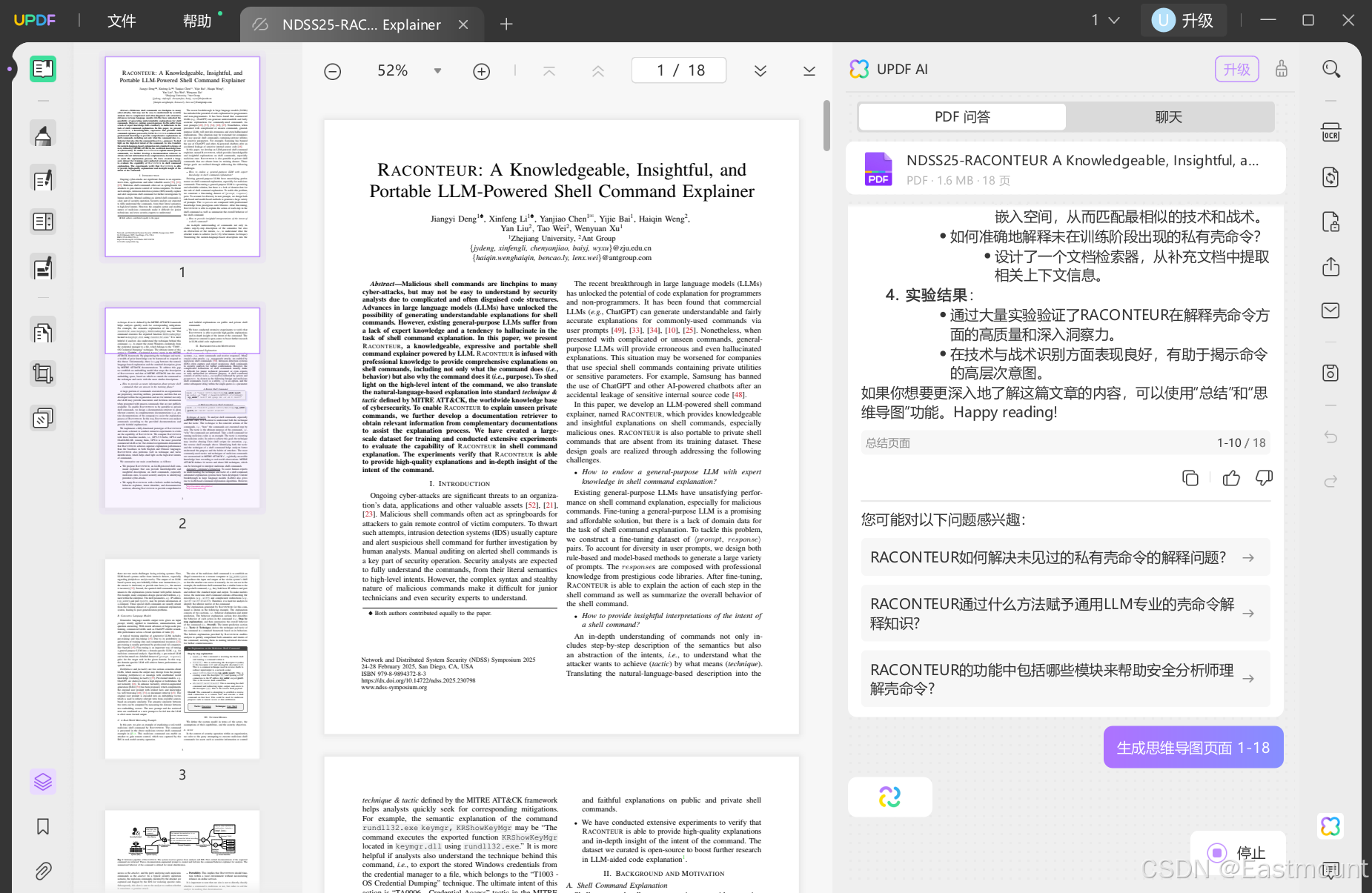Open the Layers panel icon
1372x893 pixels.
tap(43, 782)
